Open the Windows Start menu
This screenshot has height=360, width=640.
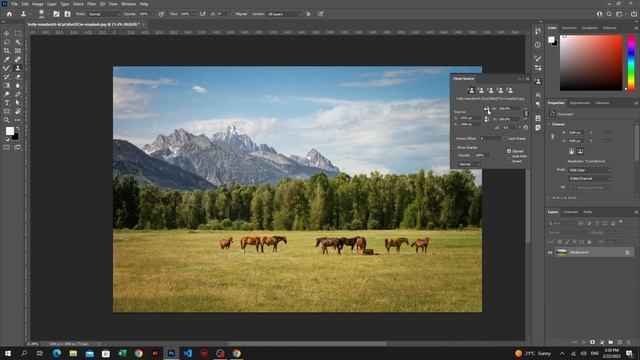pos(8,353)
